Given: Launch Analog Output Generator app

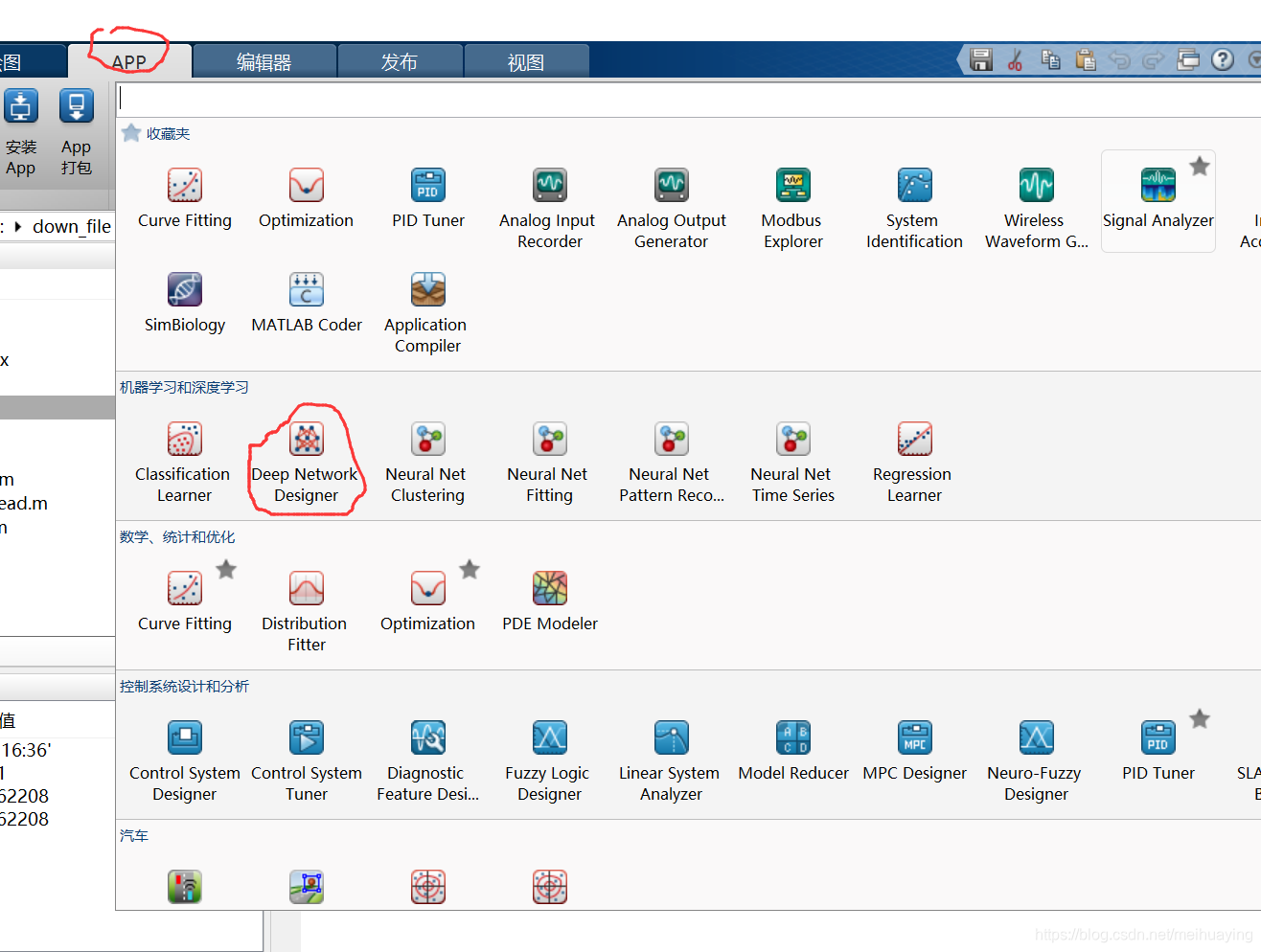Looking at the screenshot, I should pos(671,209).
